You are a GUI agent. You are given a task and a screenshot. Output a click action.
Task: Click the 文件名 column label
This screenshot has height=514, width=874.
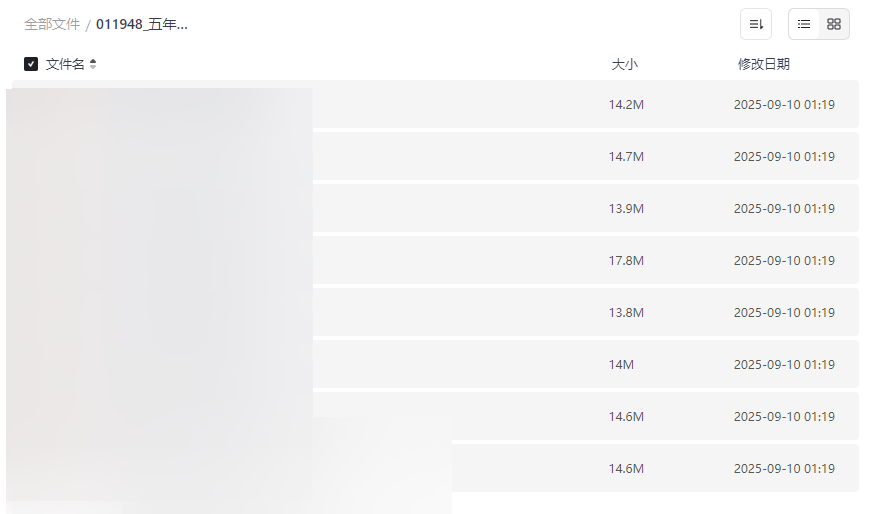tap(65, 64)
